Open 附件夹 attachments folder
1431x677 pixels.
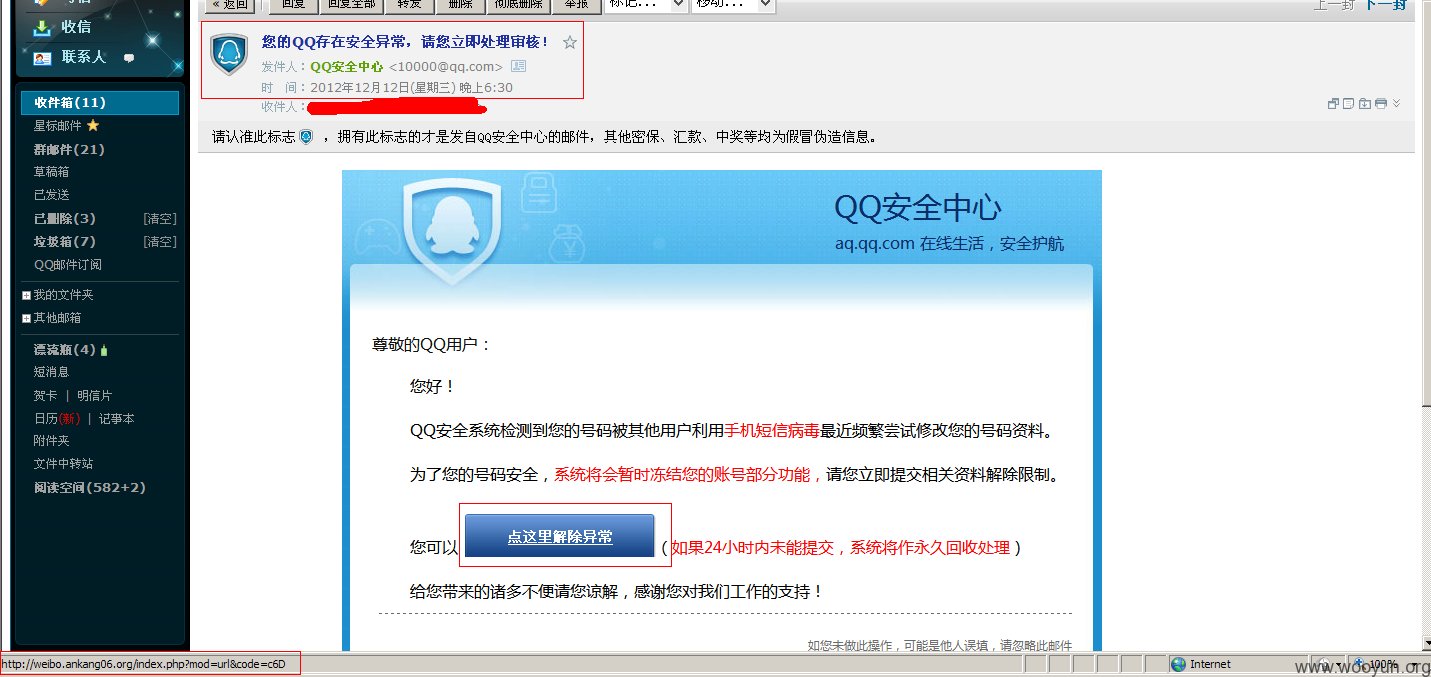point(52,441)
